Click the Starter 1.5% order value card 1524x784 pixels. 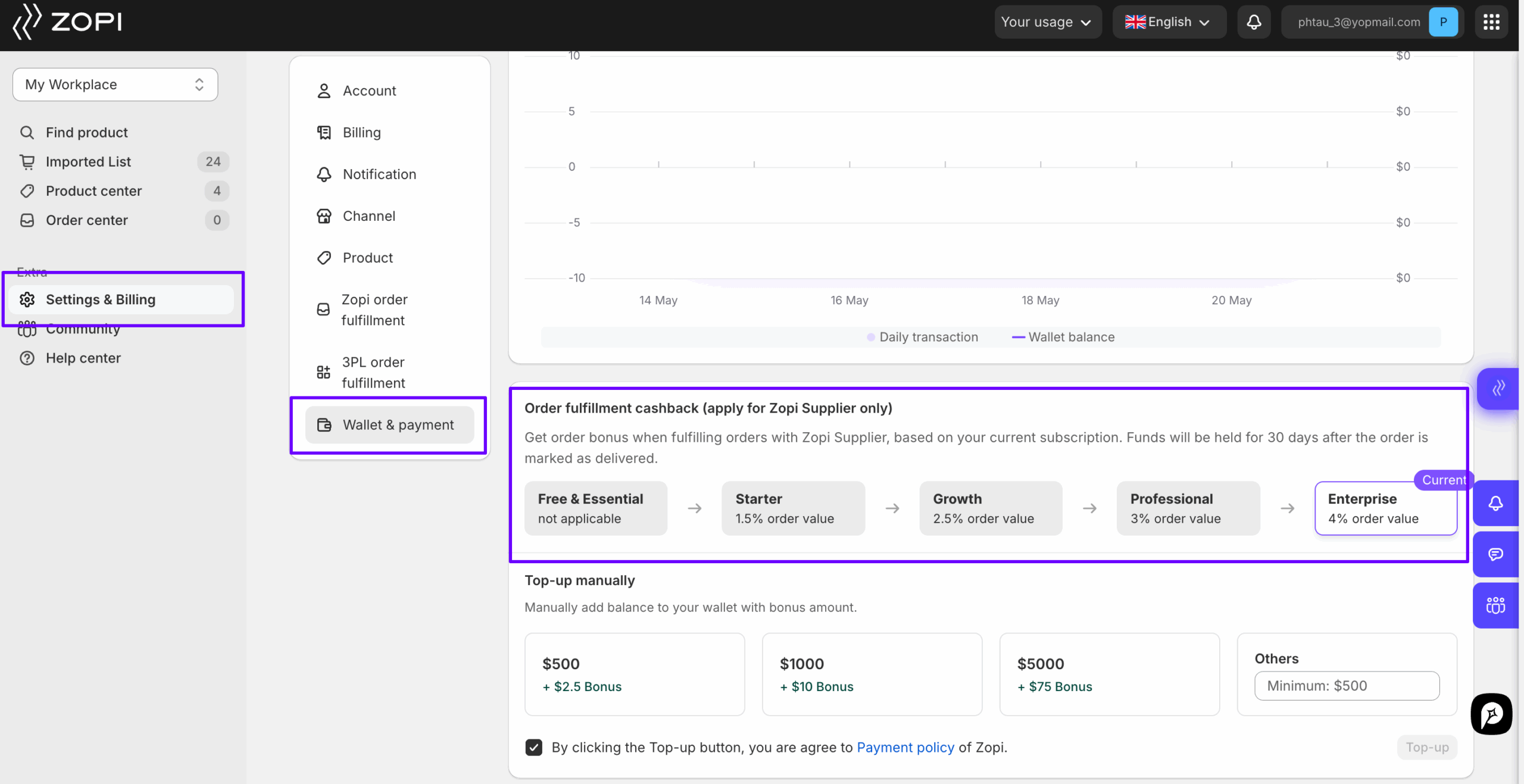[x=793, y=508]
